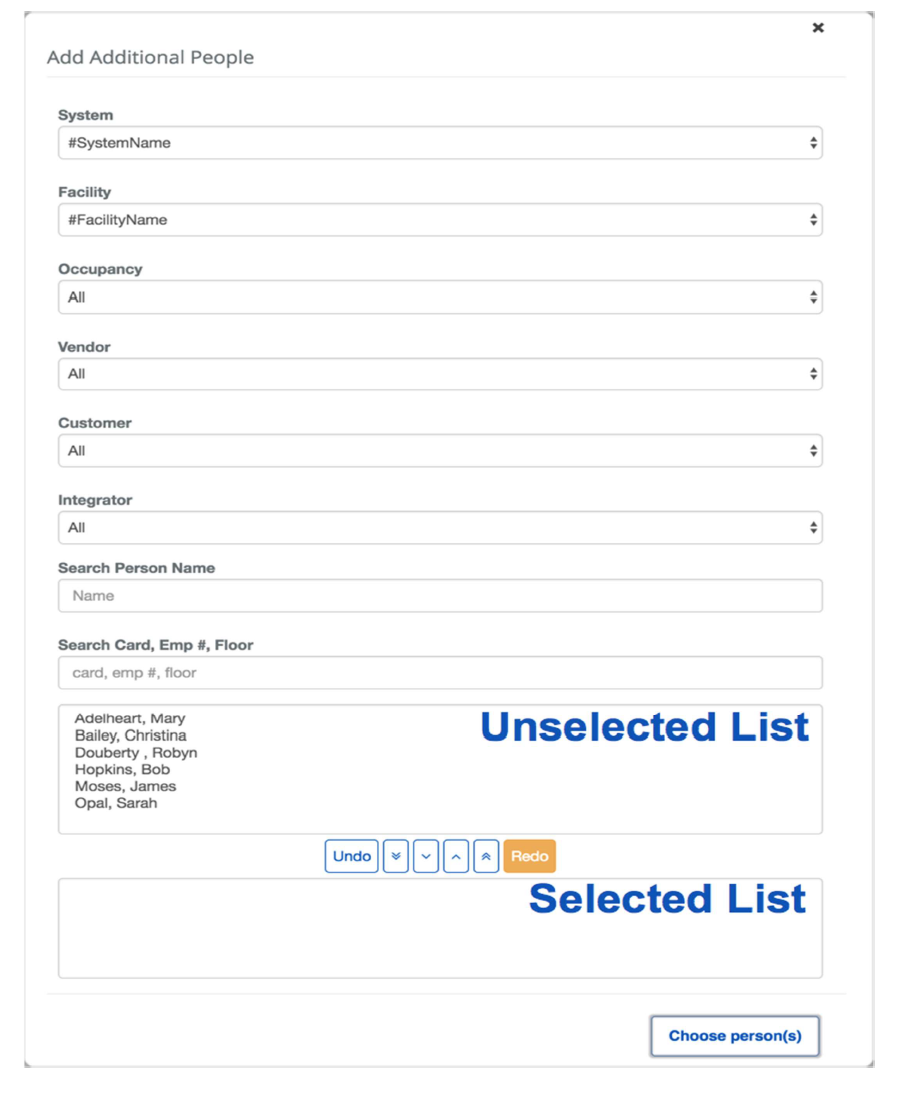Click the Search Person Name input field
The width and height of the screenshot is (914, 1099).
440,595
